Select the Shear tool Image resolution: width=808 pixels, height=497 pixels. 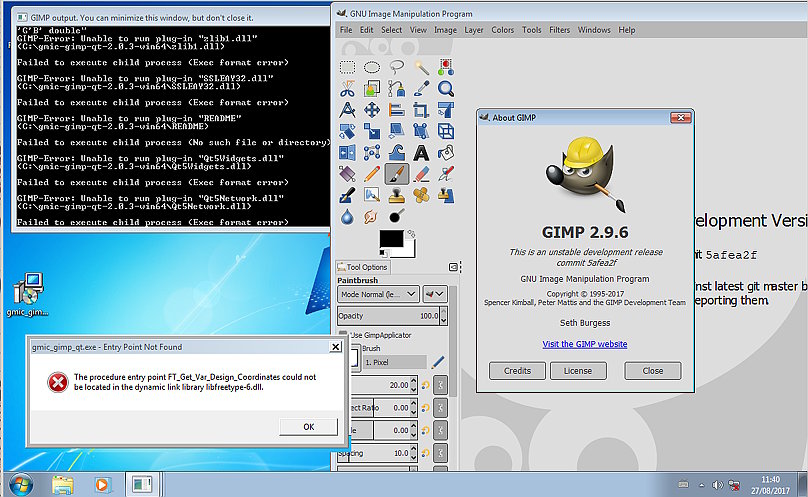click(x=396, y=131)
